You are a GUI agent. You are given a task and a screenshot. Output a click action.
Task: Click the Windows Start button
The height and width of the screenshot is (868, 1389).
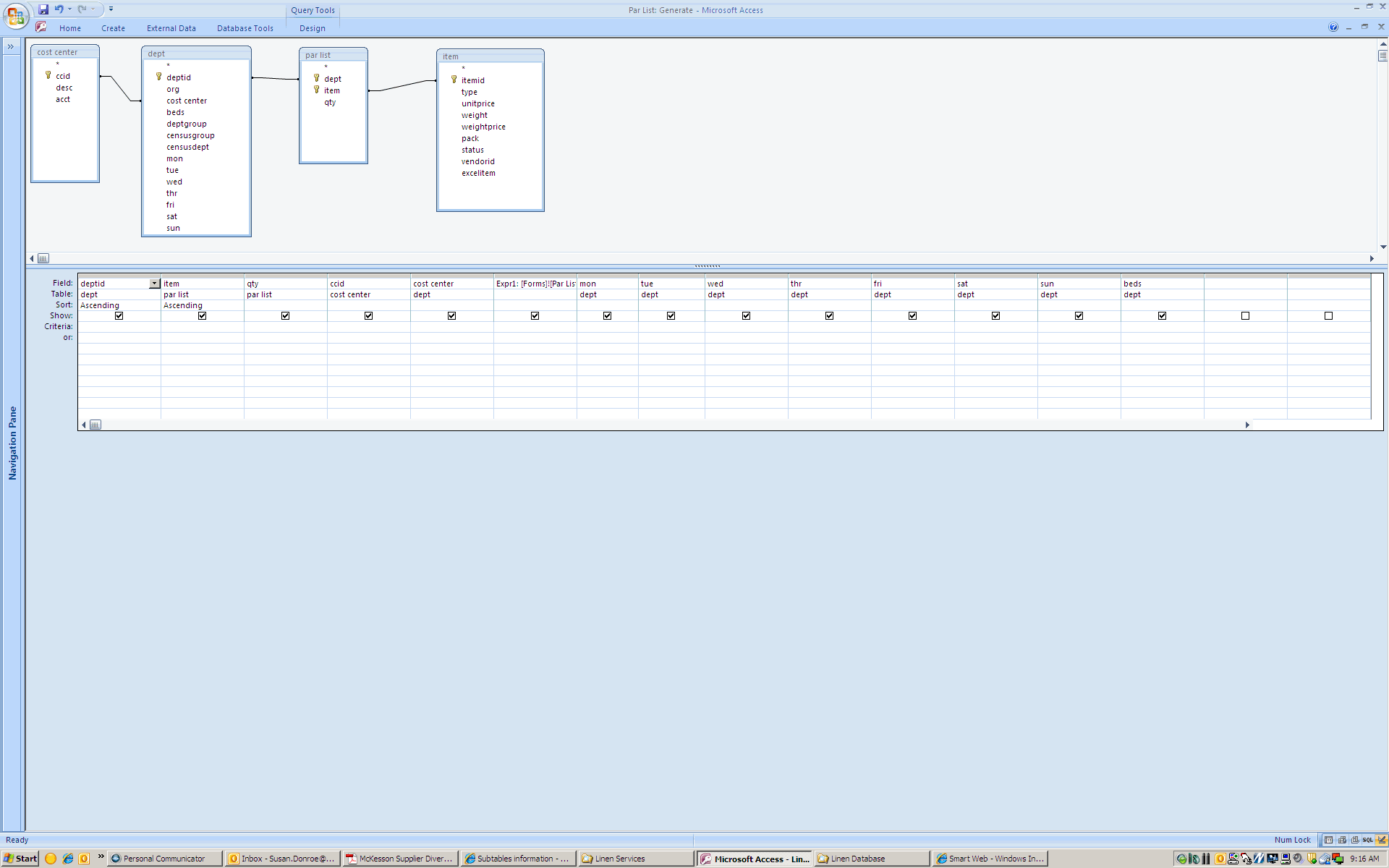20,859
